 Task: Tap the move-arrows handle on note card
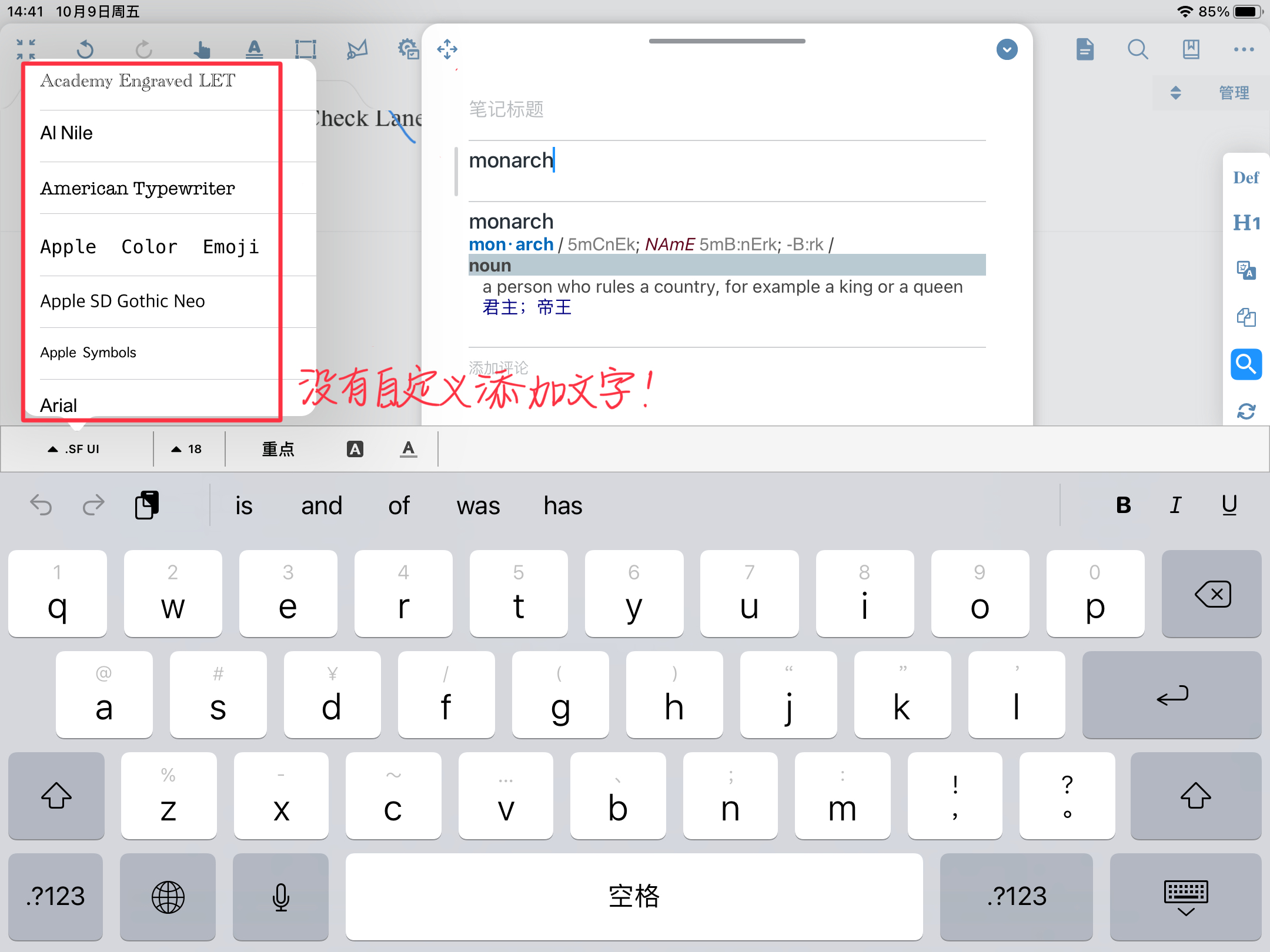(447, 49)
